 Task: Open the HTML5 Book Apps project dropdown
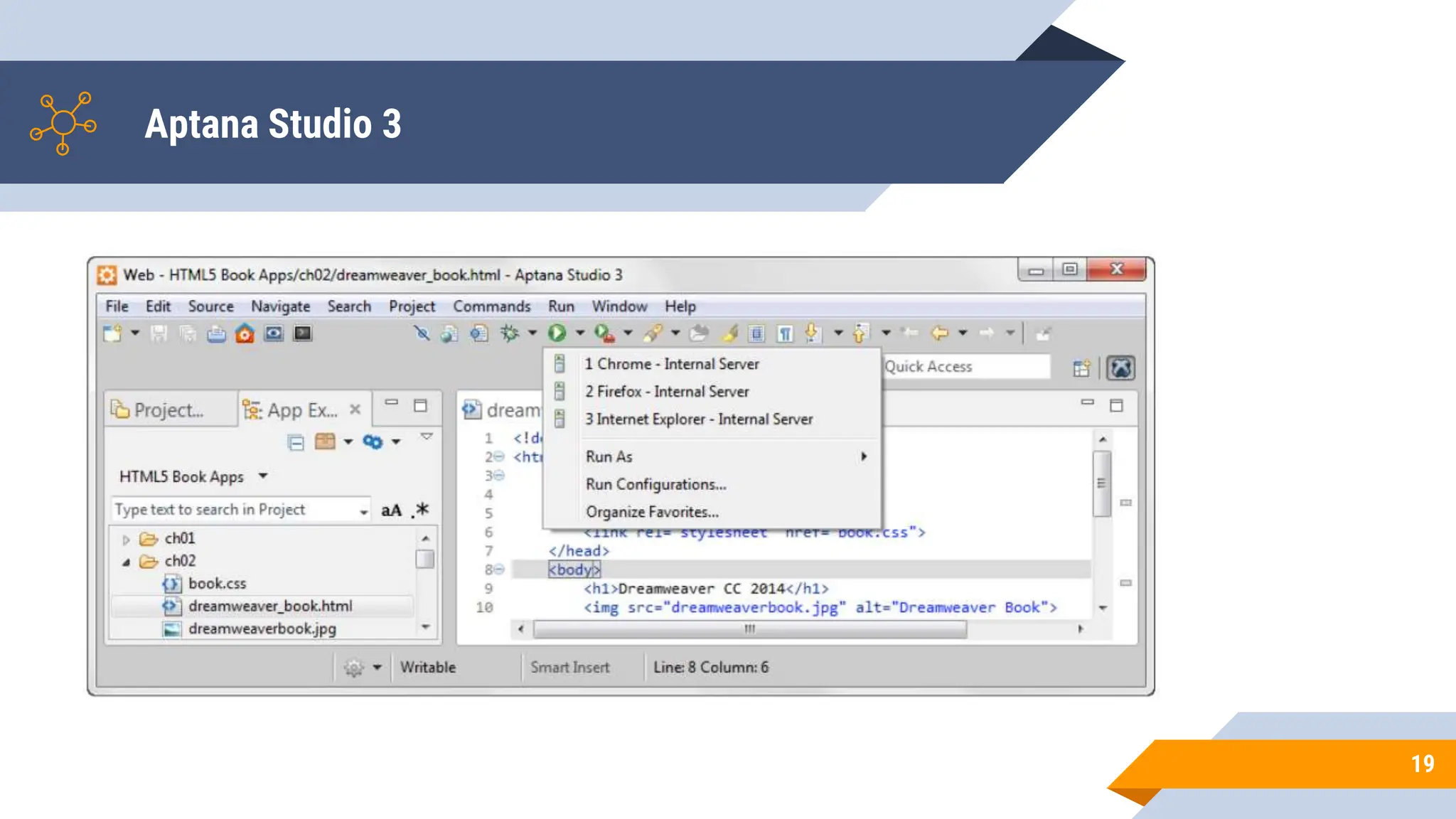pos(263,476)
